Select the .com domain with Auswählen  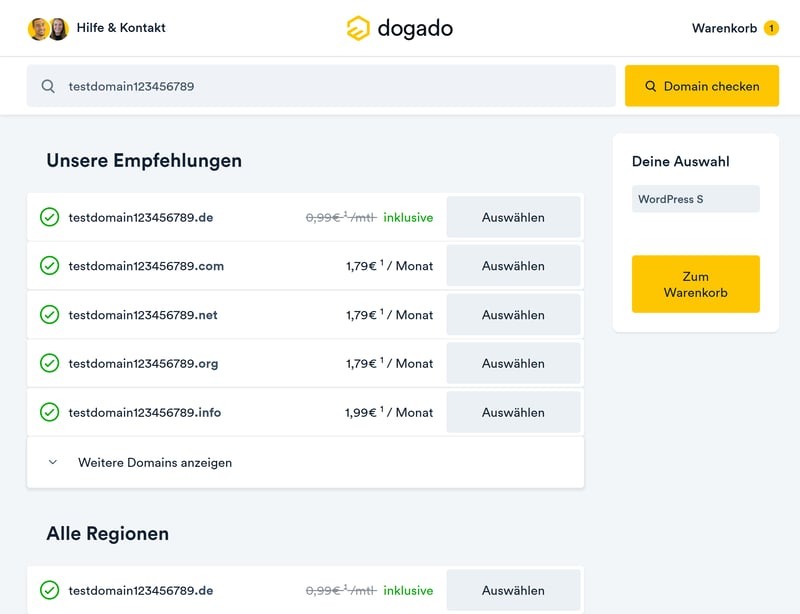513,266
